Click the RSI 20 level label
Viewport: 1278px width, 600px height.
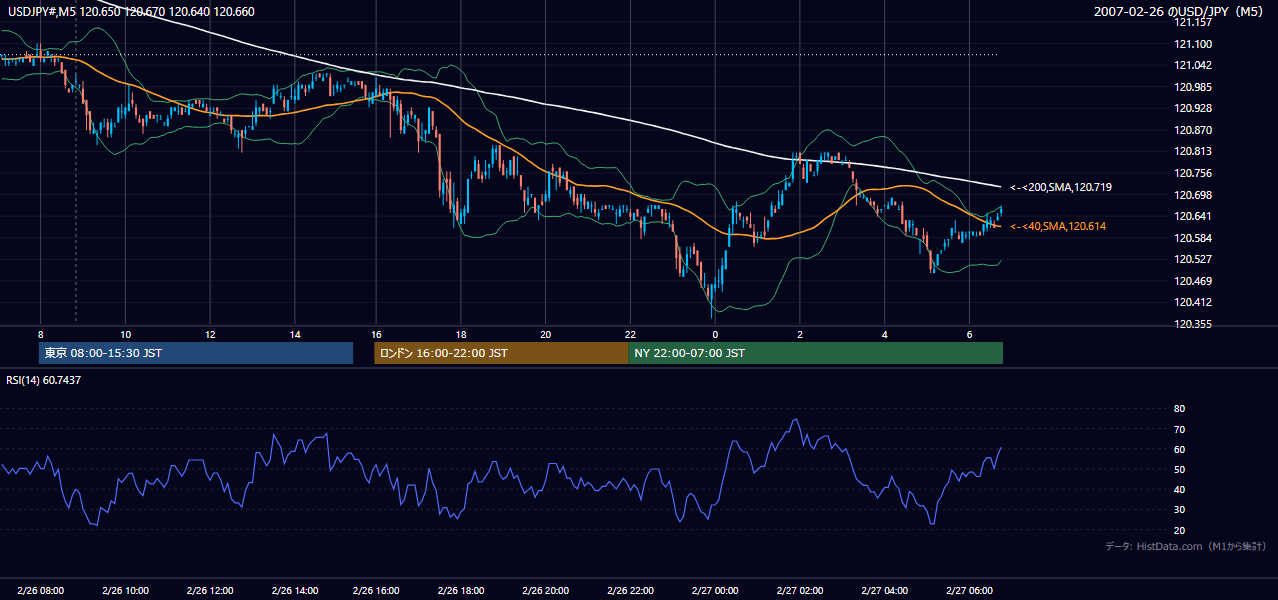coord(1179,530)
